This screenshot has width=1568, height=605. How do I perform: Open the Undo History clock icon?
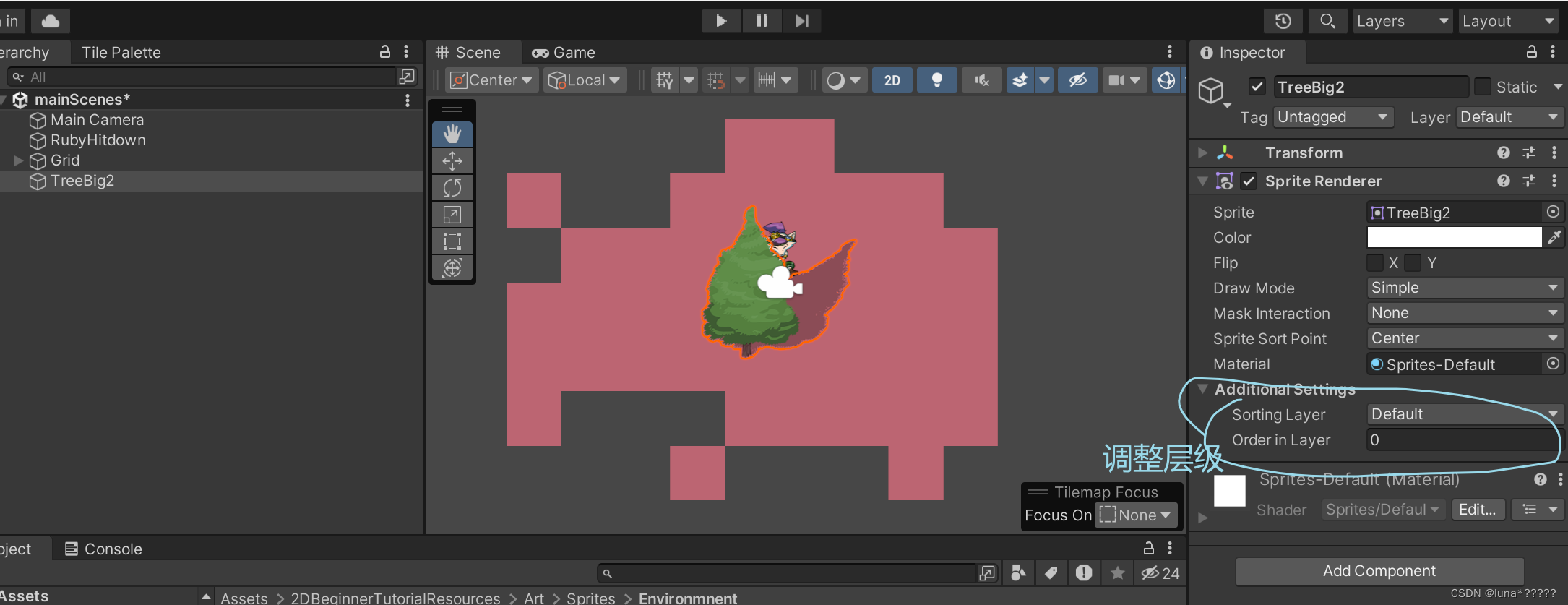[1283, 21]
